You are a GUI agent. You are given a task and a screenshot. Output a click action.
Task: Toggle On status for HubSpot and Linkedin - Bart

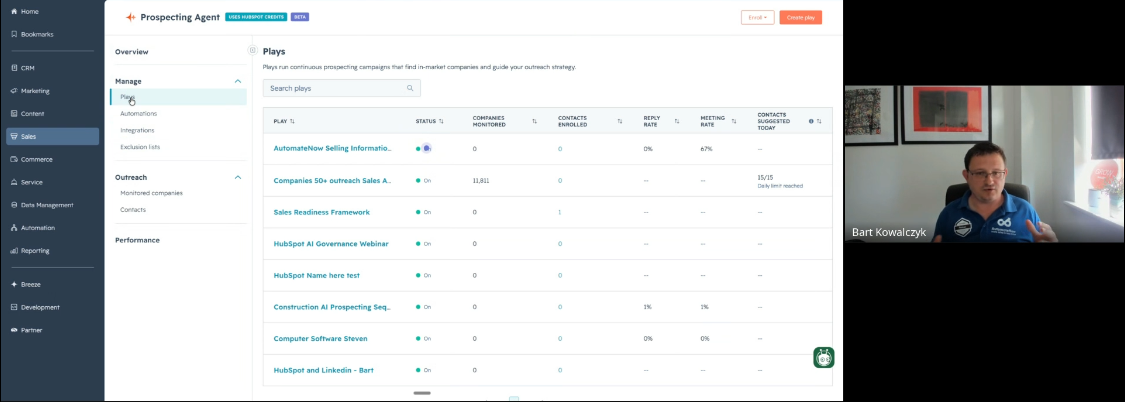pyautogui.click(x=424, y=370)
